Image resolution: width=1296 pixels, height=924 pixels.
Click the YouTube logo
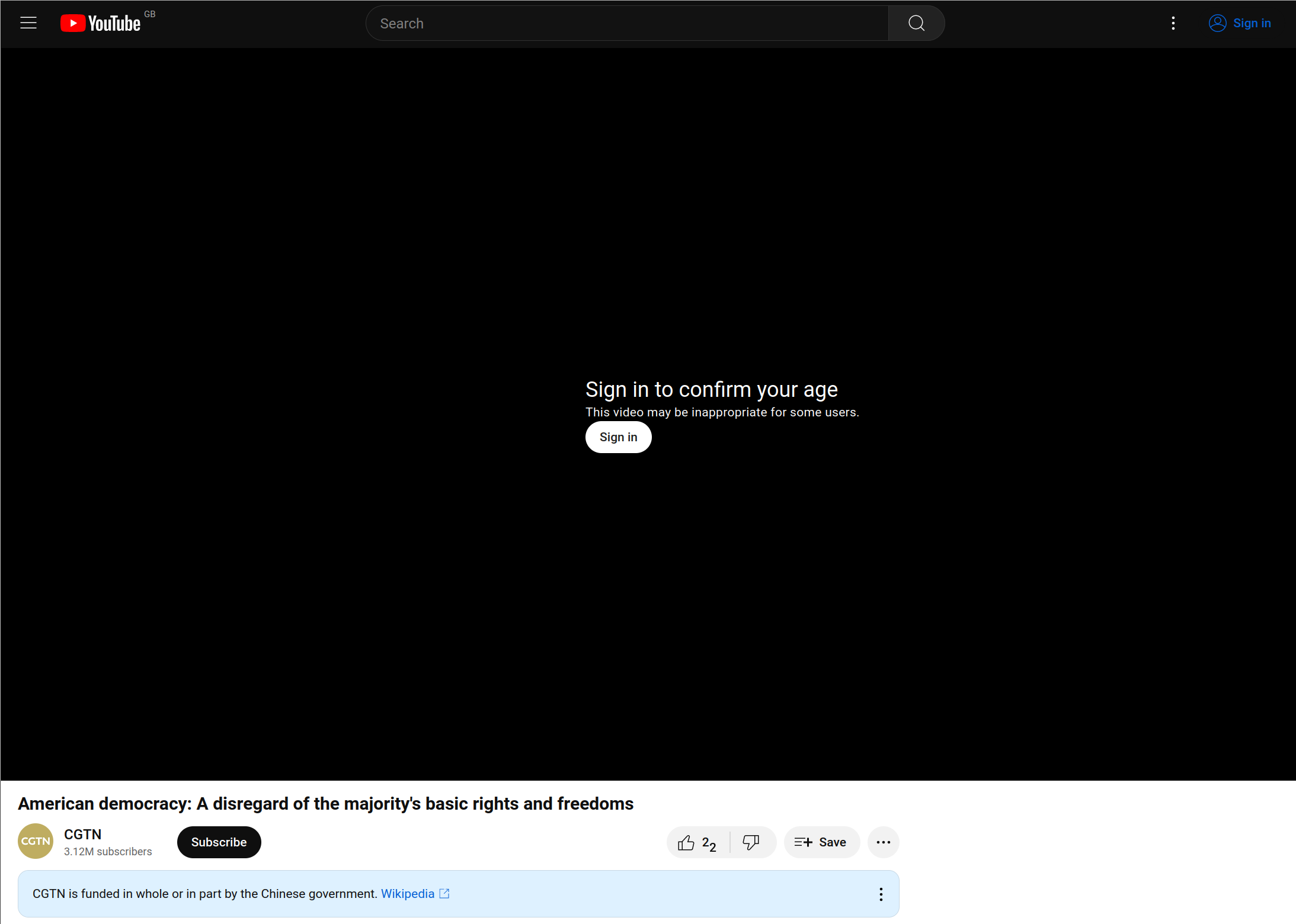(x=101, y=23)
